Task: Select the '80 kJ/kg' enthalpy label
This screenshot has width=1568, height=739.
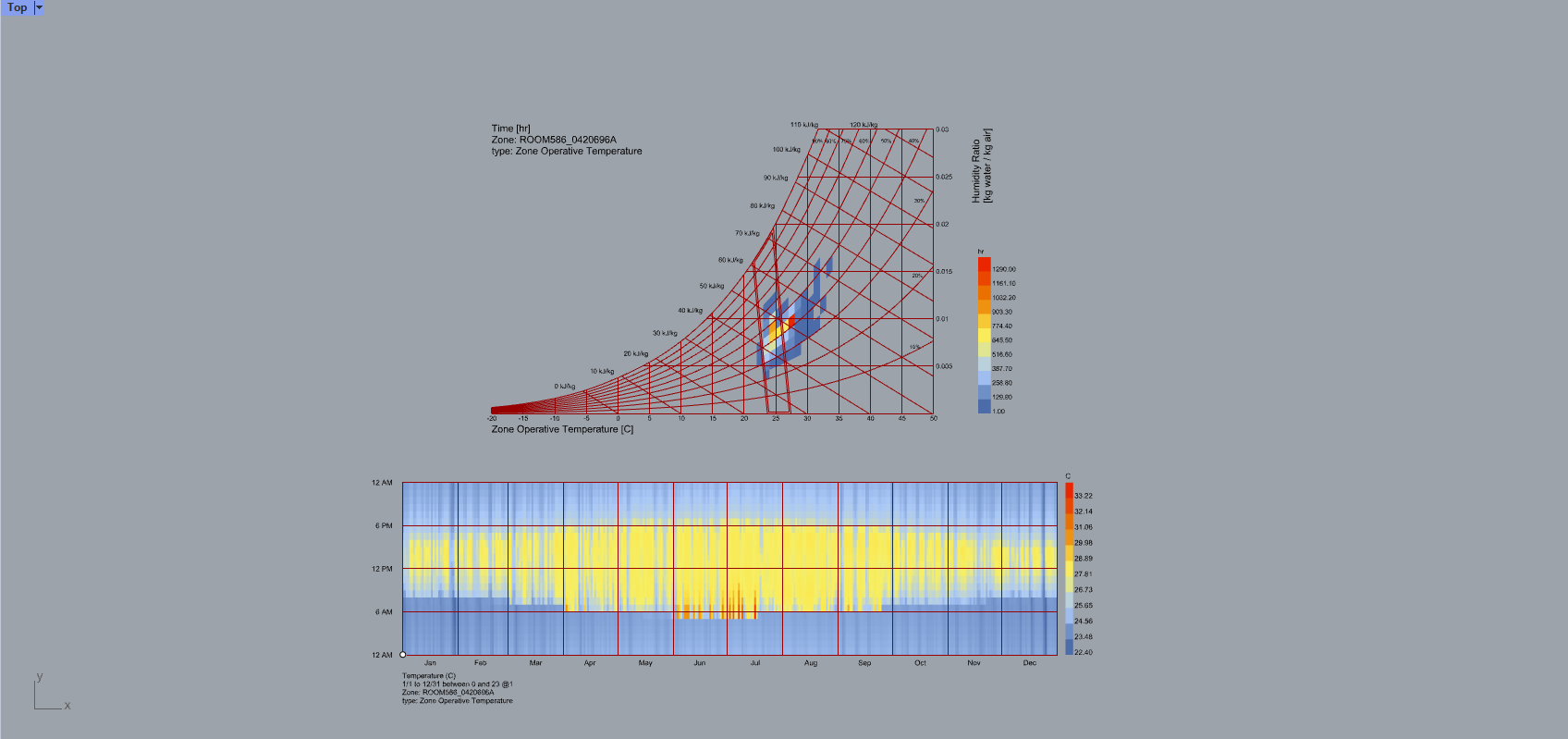Action: point(762,206)
